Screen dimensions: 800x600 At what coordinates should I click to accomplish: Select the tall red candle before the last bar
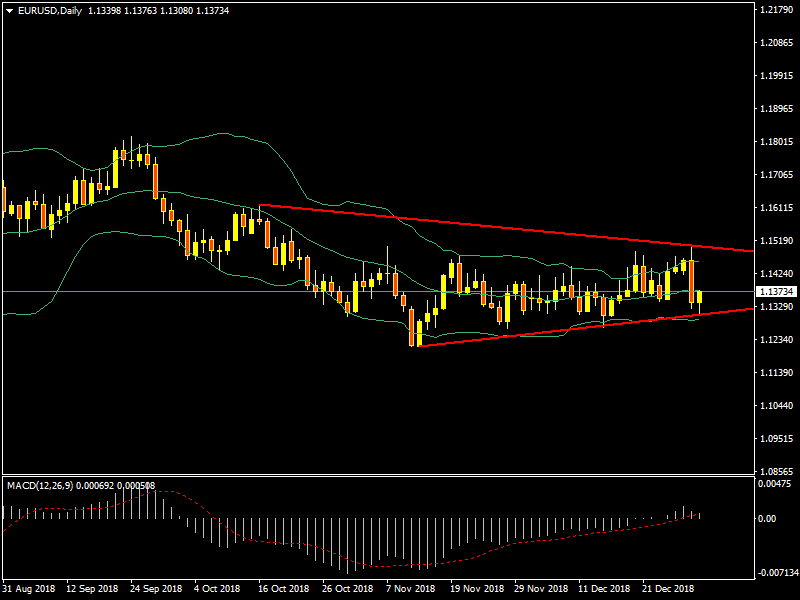tap(691, 280)
